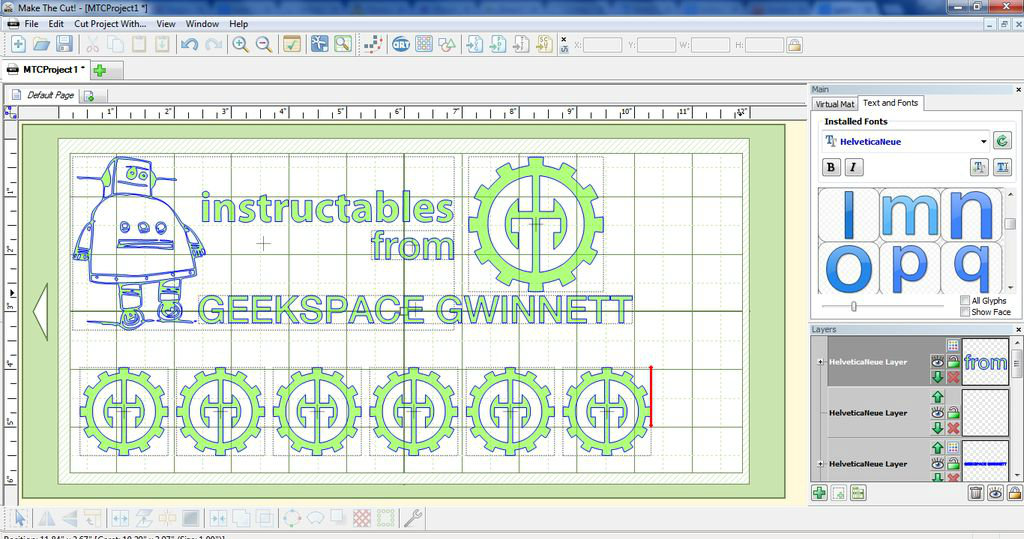Toggle lock on second HelveticaNeue layer
1024x539 pixels.
tap(953, 412)
